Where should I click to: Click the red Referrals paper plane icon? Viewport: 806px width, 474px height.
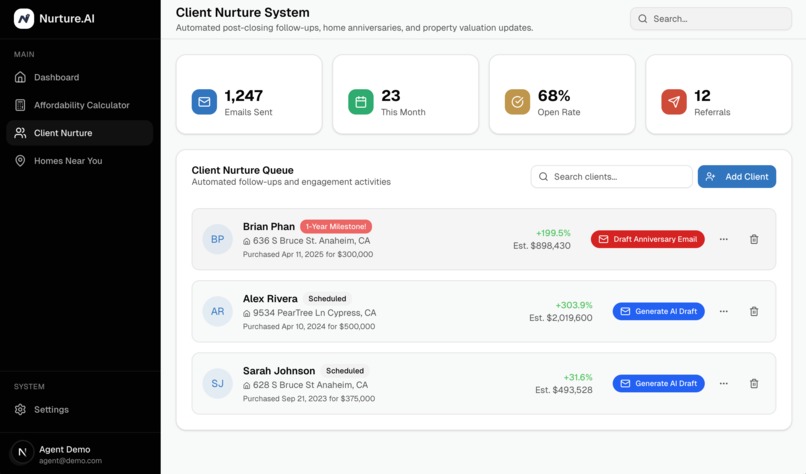coord(674,102)
